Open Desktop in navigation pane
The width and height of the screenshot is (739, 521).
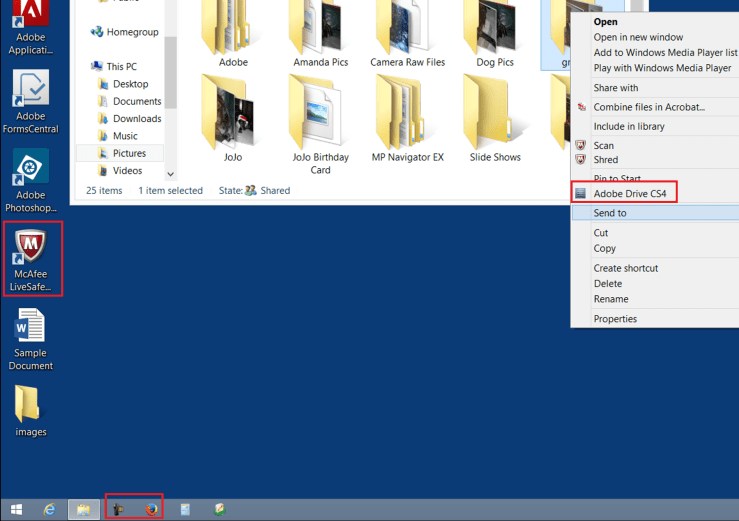123,84
